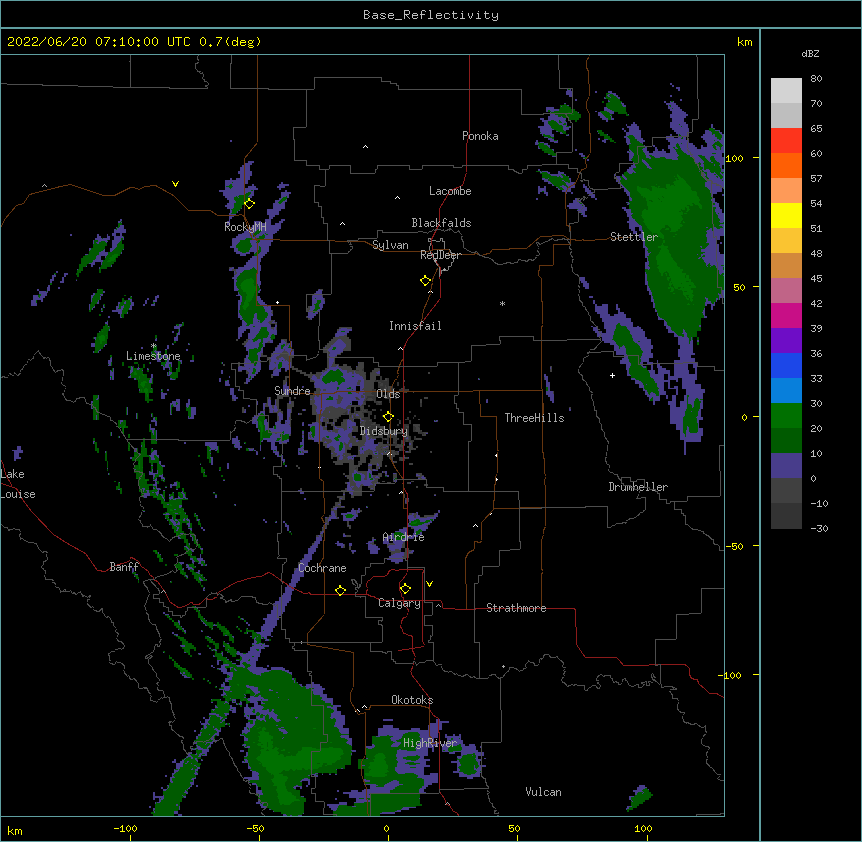Click the dBZ legend heading

coord(810,53)
